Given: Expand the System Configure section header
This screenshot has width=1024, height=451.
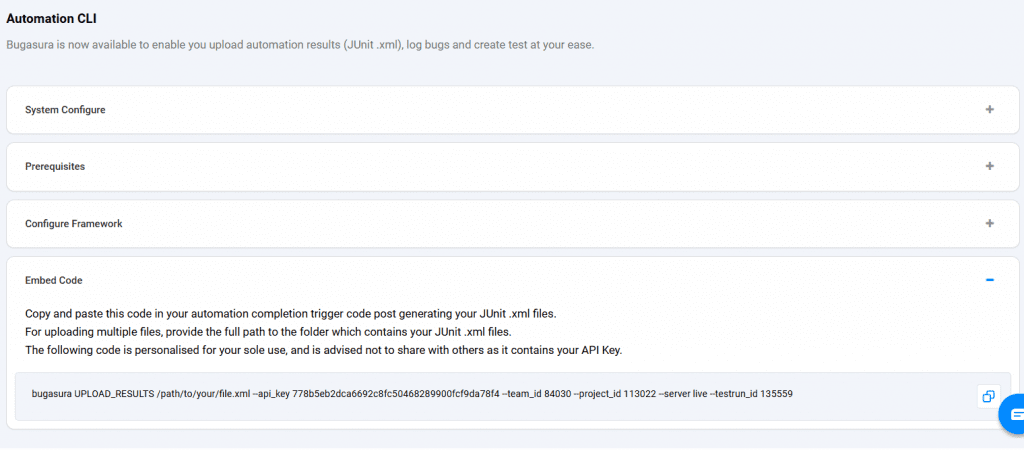Looking at the screenshot, I should (65, 110).
